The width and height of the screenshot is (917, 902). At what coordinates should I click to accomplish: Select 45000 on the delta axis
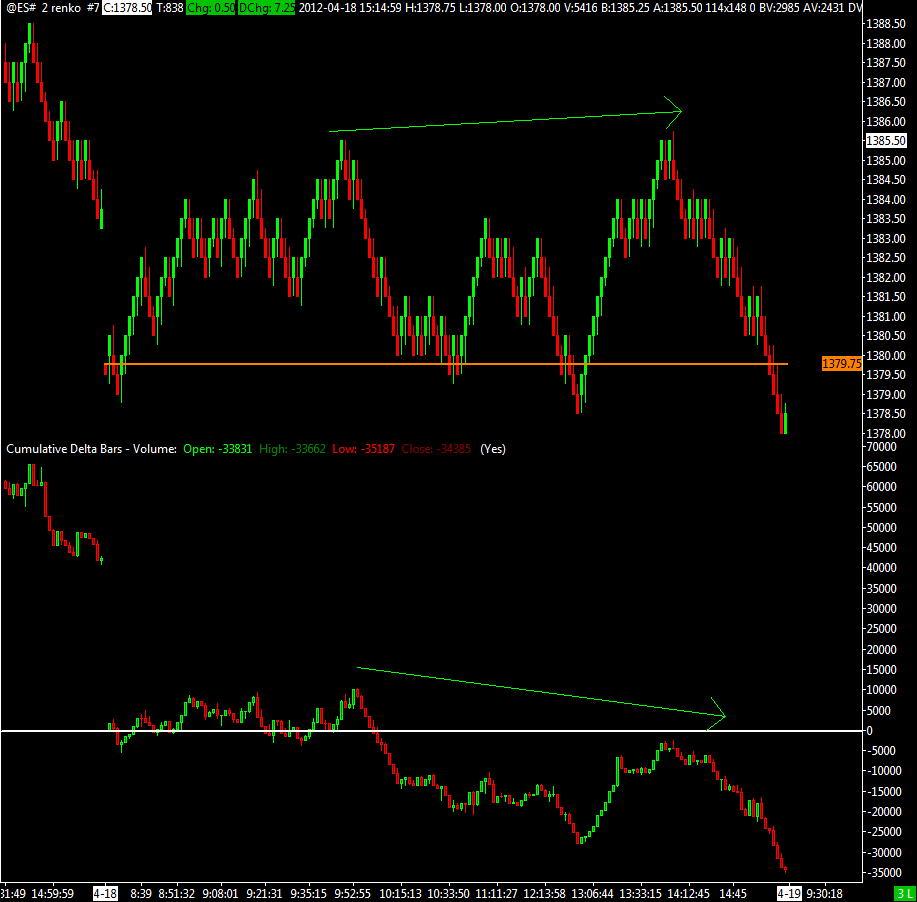pos(882,548)
